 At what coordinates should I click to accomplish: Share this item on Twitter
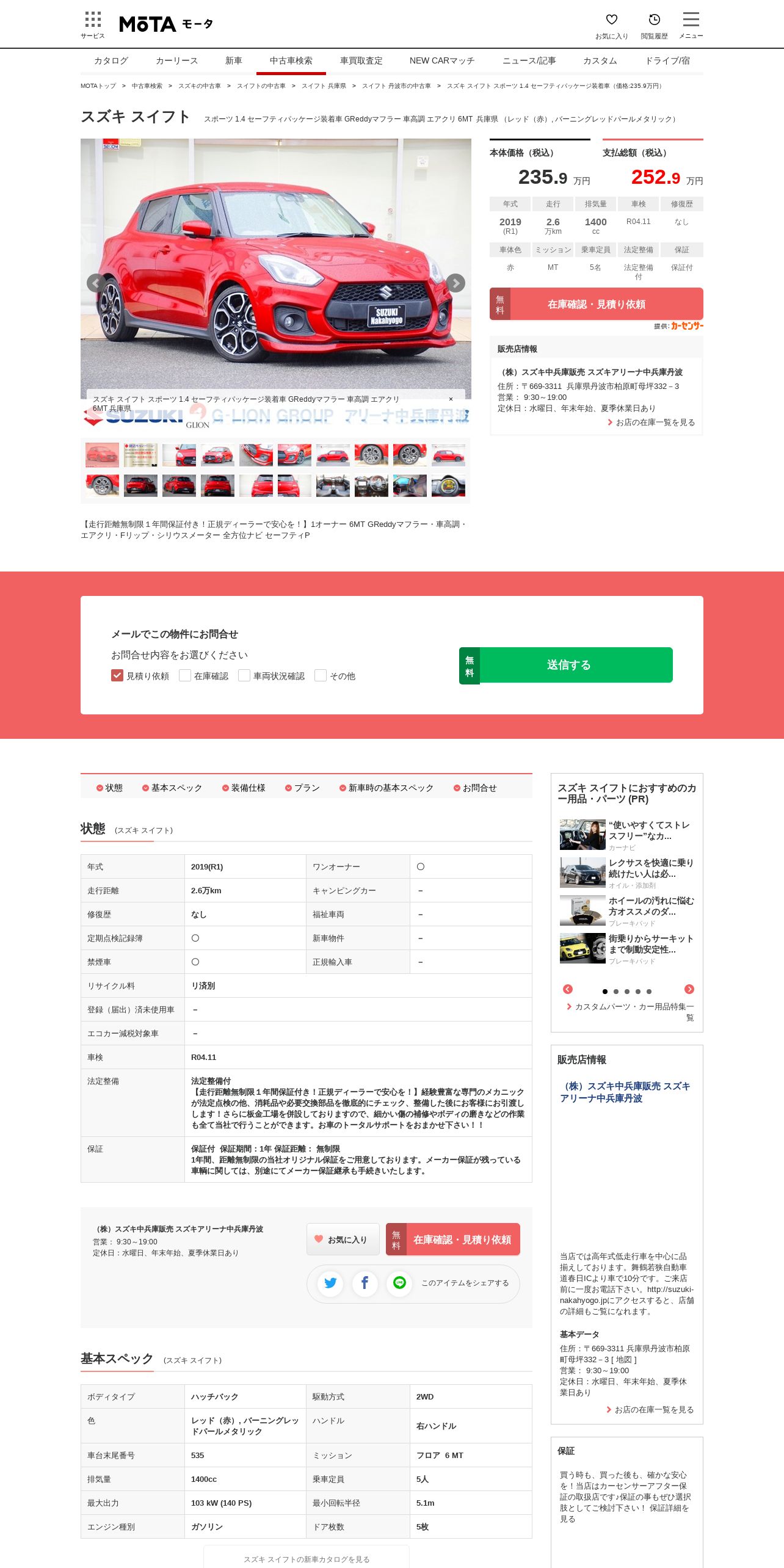coord(330,1283)
